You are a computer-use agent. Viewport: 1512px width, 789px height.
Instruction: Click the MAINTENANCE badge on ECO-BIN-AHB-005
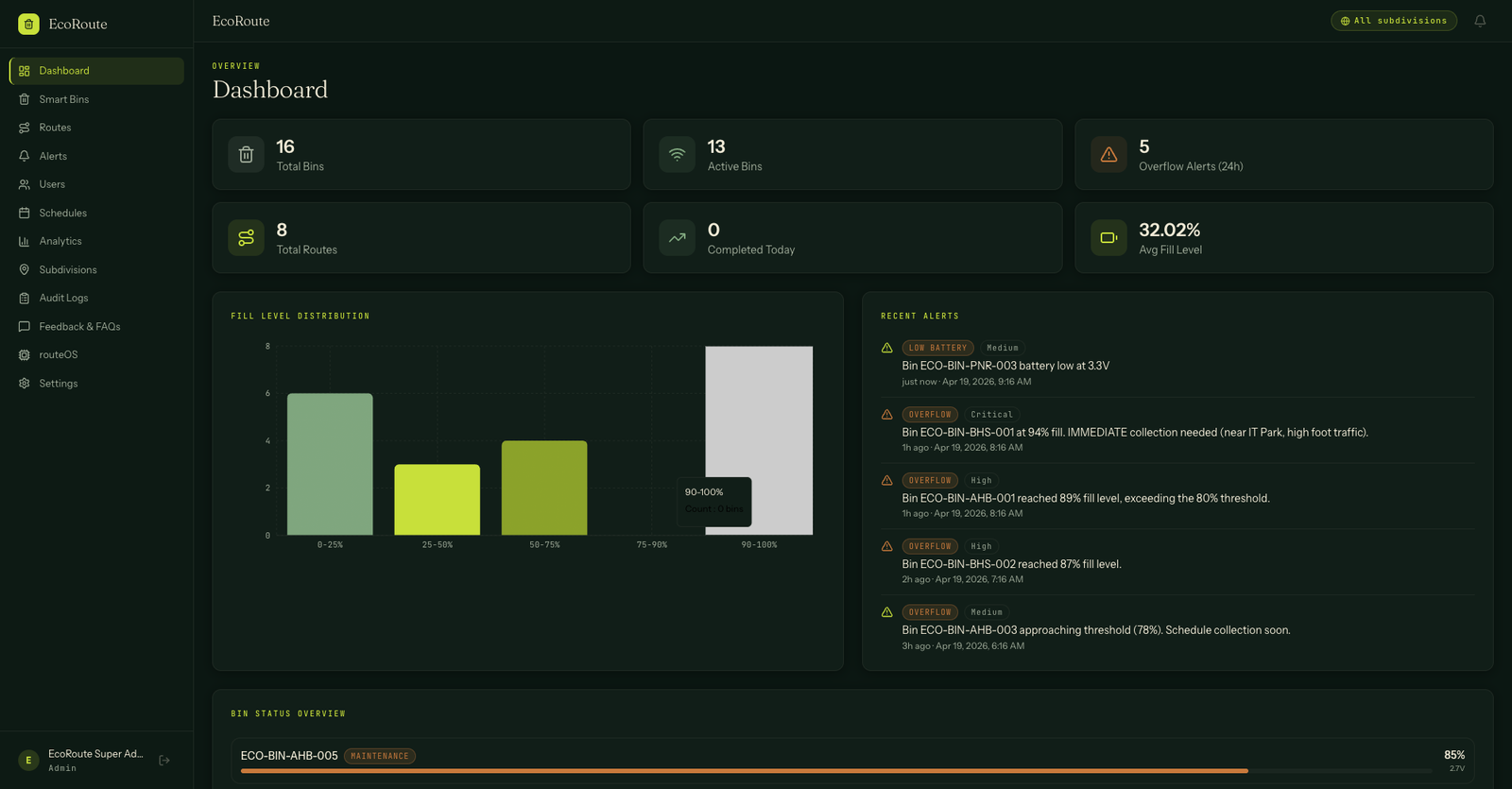(380, 756)
